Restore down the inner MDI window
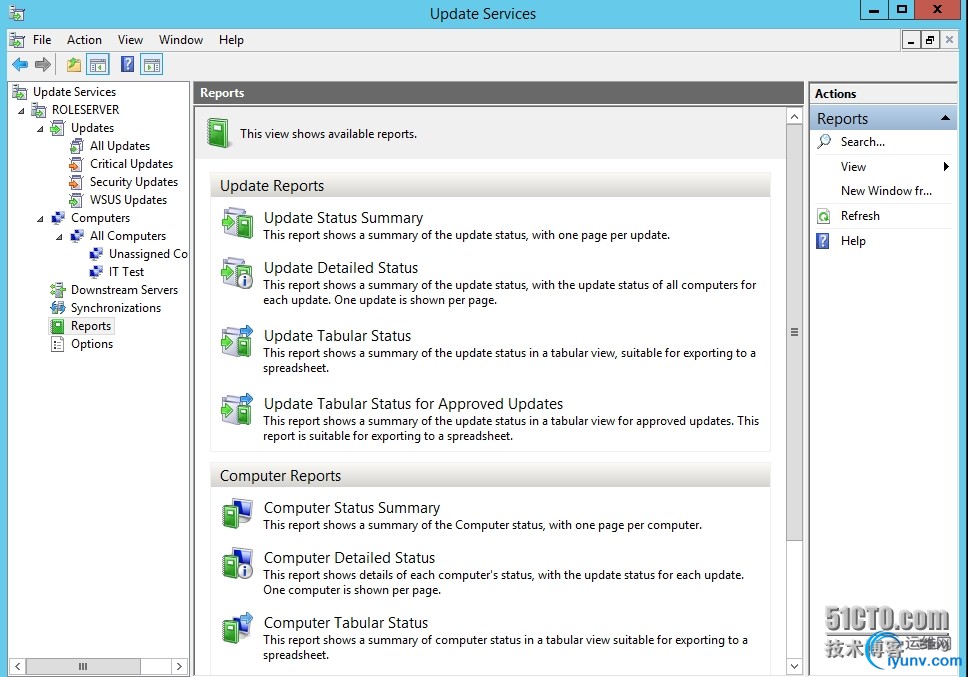Image resolution: width=968 pixels, height=677 pixels. [x=930, y=41]
